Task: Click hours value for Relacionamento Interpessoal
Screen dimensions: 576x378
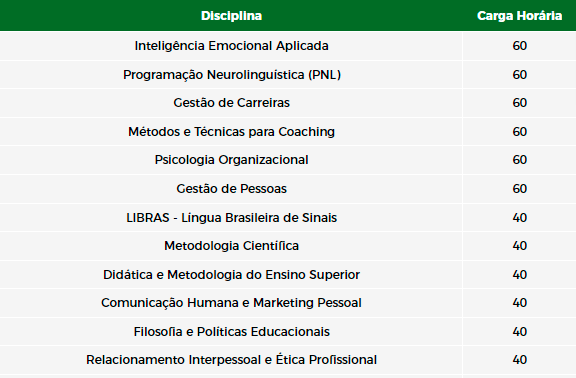Action: click(x=519, y=360)
